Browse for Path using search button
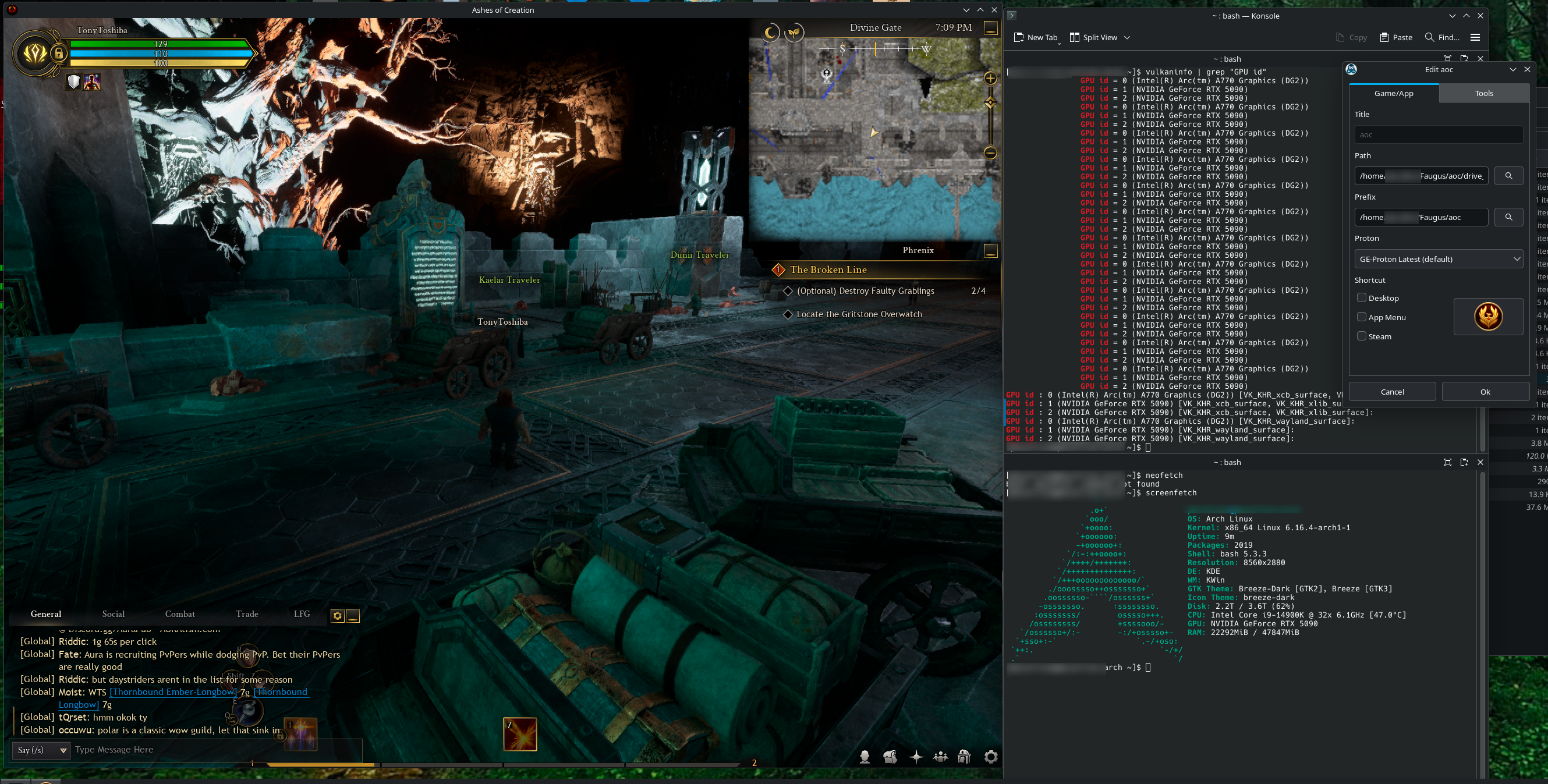The height and width of the screenshot is (784, 1548). click(1508, 176)
